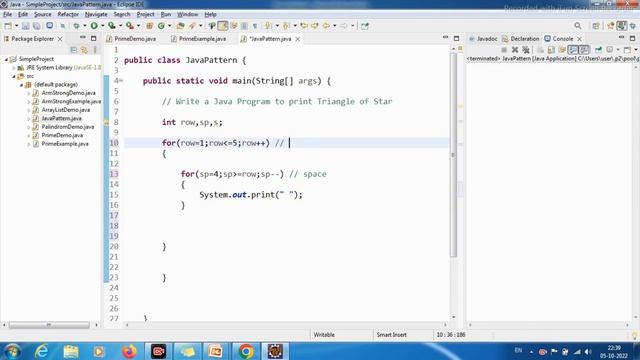640x360 pixels.
Task: Toggle Show Console on Standard Out
Action: pyautogui.click(x=573, y=50)
